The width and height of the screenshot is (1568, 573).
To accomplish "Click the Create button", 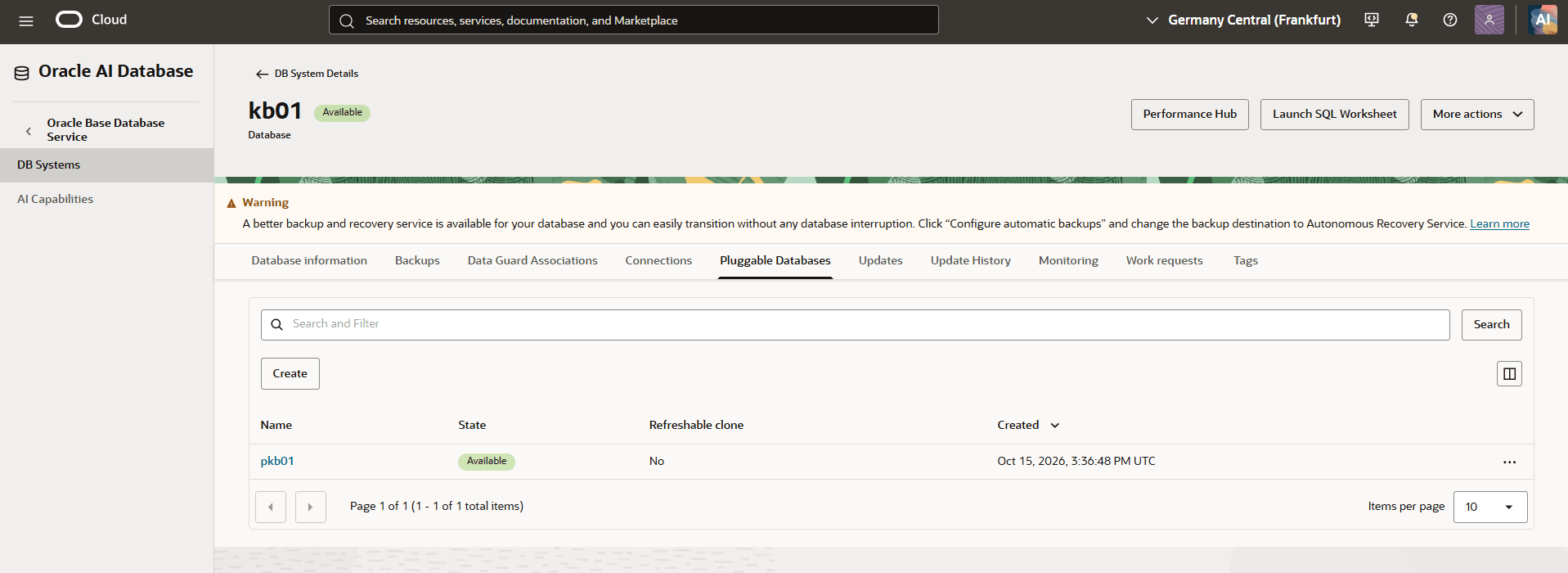I will pyautogui.click(x=290, y=373).
